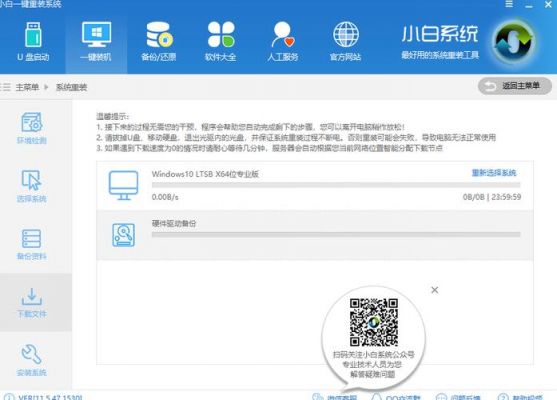This screenshot has height=400, width=557.
Task: Click the version info icon in status bar
Action: coord(9,397)
